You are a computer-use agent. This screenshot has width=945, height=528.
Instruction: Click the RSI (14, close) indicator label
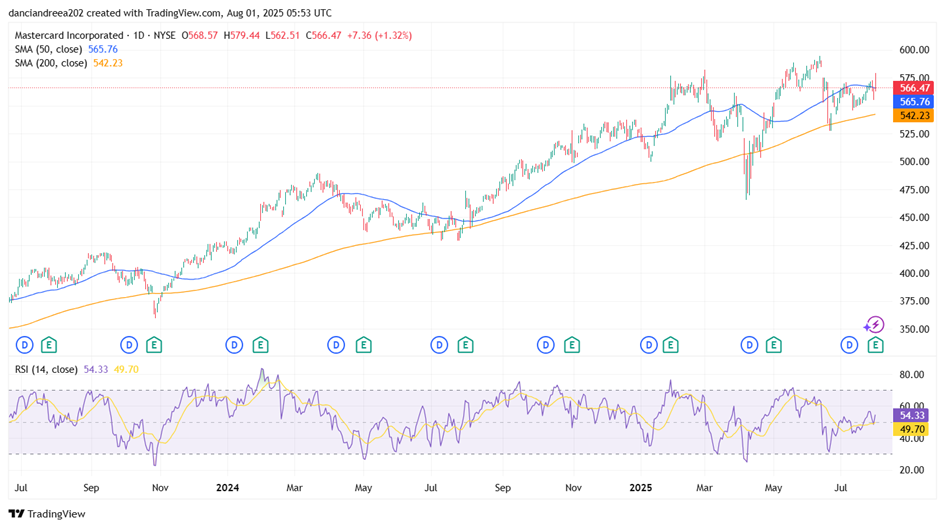(x=47, y=370)
